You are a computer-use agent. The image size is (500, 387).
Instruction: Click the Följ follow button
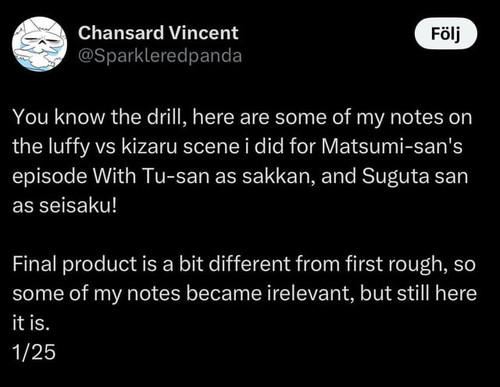point(446,34)
